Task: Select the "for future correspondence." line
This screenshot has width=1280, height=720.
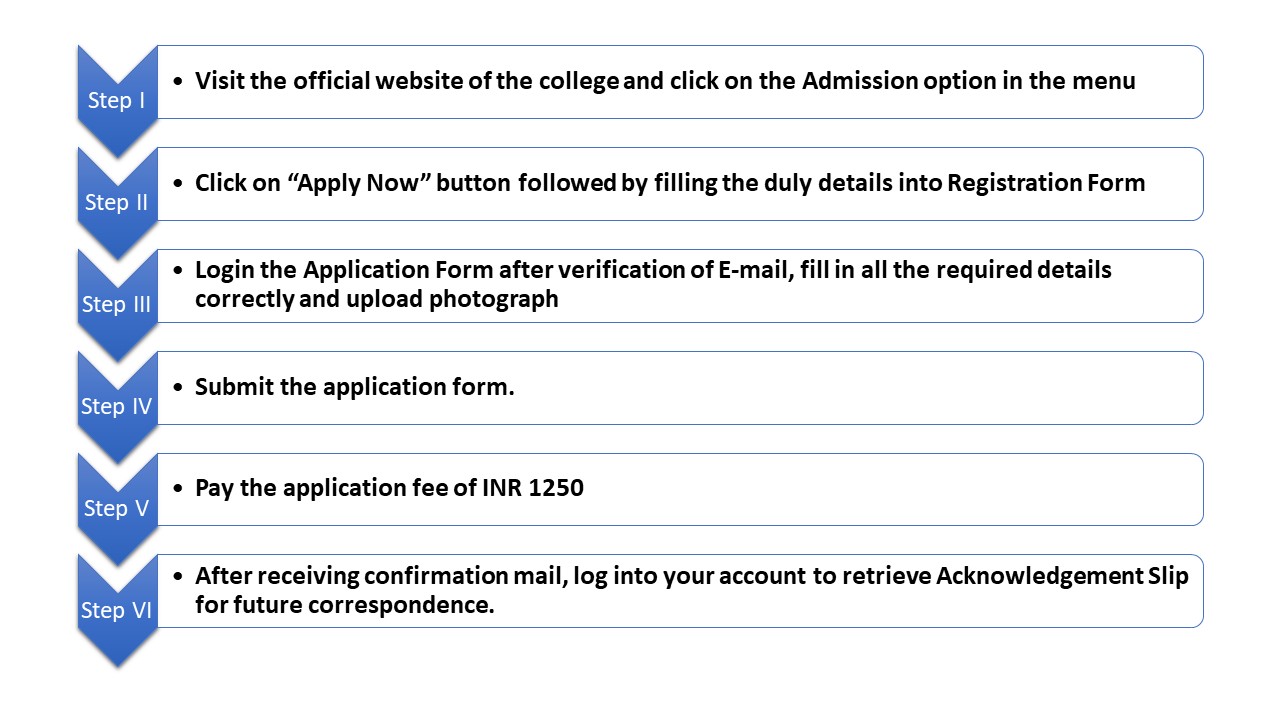Action: point(345,605)
